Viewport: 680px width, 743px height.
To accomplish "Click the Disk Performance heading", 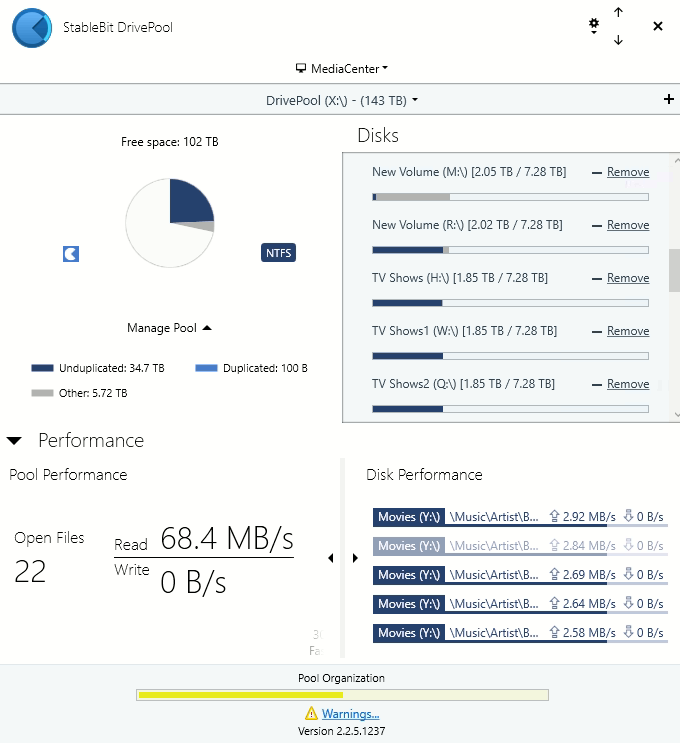I will point(424,475).
